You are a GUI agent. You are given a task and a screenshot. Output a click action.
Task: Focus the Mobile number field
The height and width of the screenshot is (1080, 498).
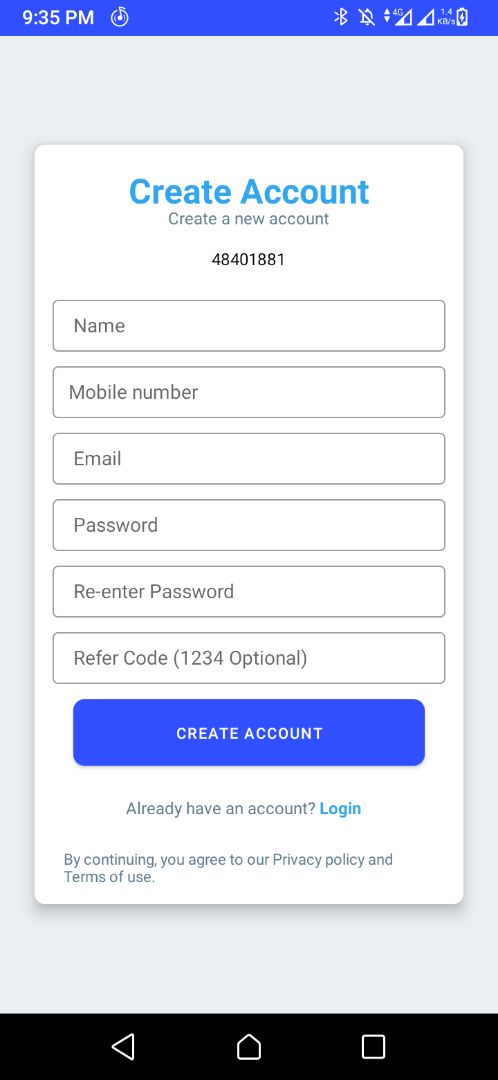249,392
